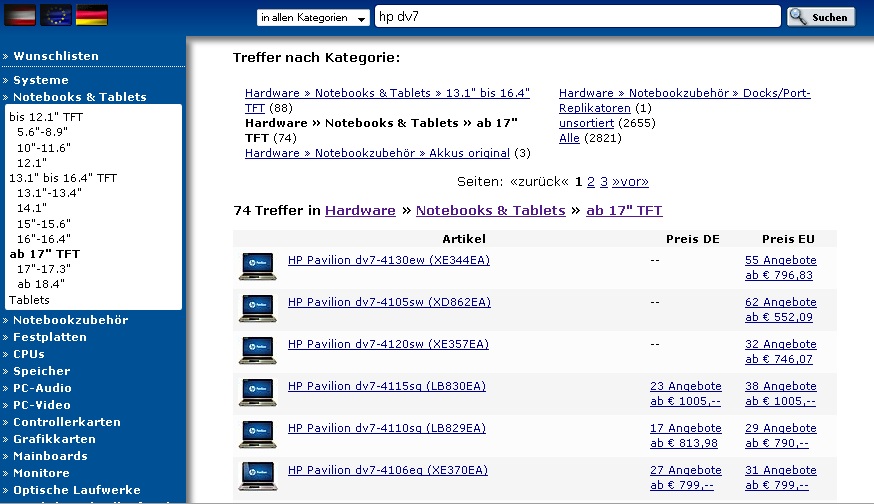Viewport: 874px width, 504px height.
Task: Select the 17"-17.3" size subcategory
Action: (44, 269)
